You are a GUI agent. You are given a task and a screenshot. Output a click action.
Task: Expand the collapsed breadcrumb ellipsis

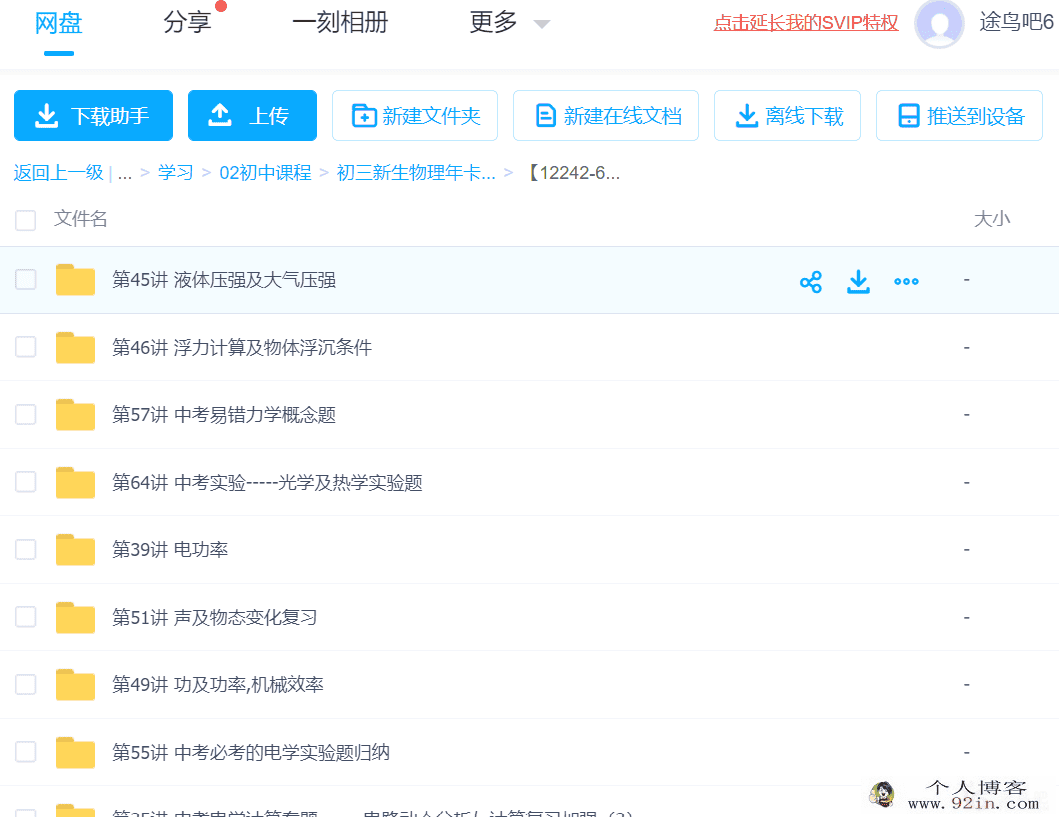click(125, 174)
